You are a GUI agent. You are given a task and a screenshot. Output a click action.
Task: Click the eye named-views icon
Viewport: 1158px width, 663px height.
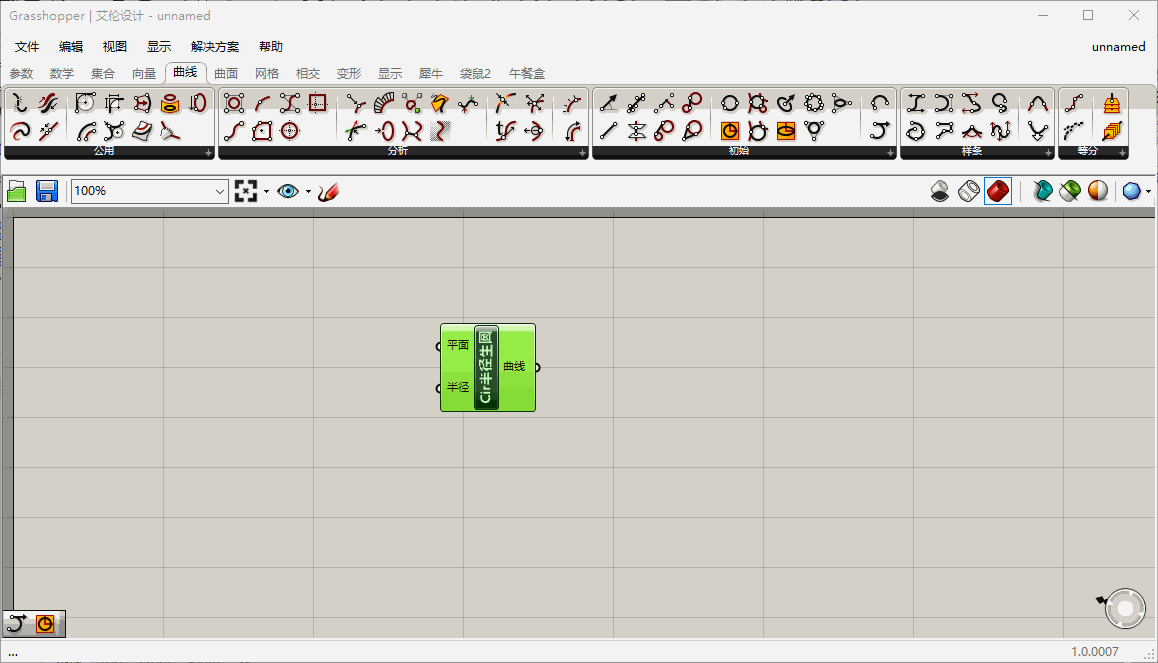287,191
